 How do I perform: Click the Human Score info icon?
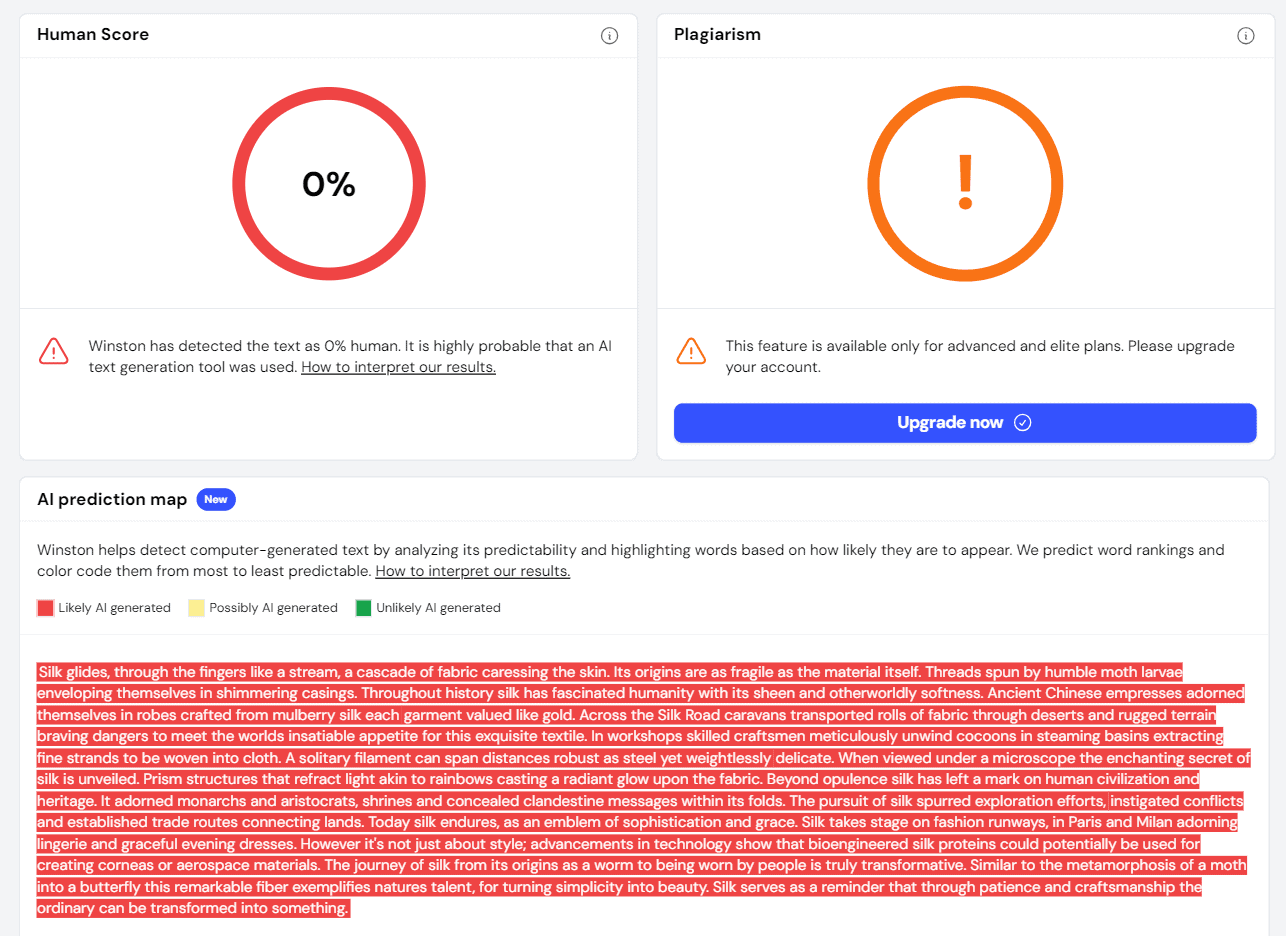(x=609, y=36)
